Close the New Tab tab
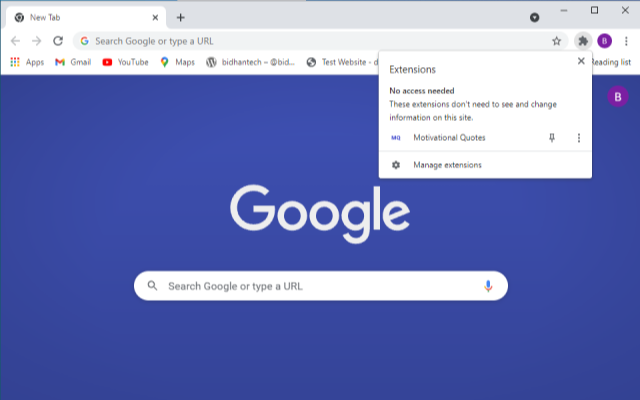640x400 pixels. point(155,18)
